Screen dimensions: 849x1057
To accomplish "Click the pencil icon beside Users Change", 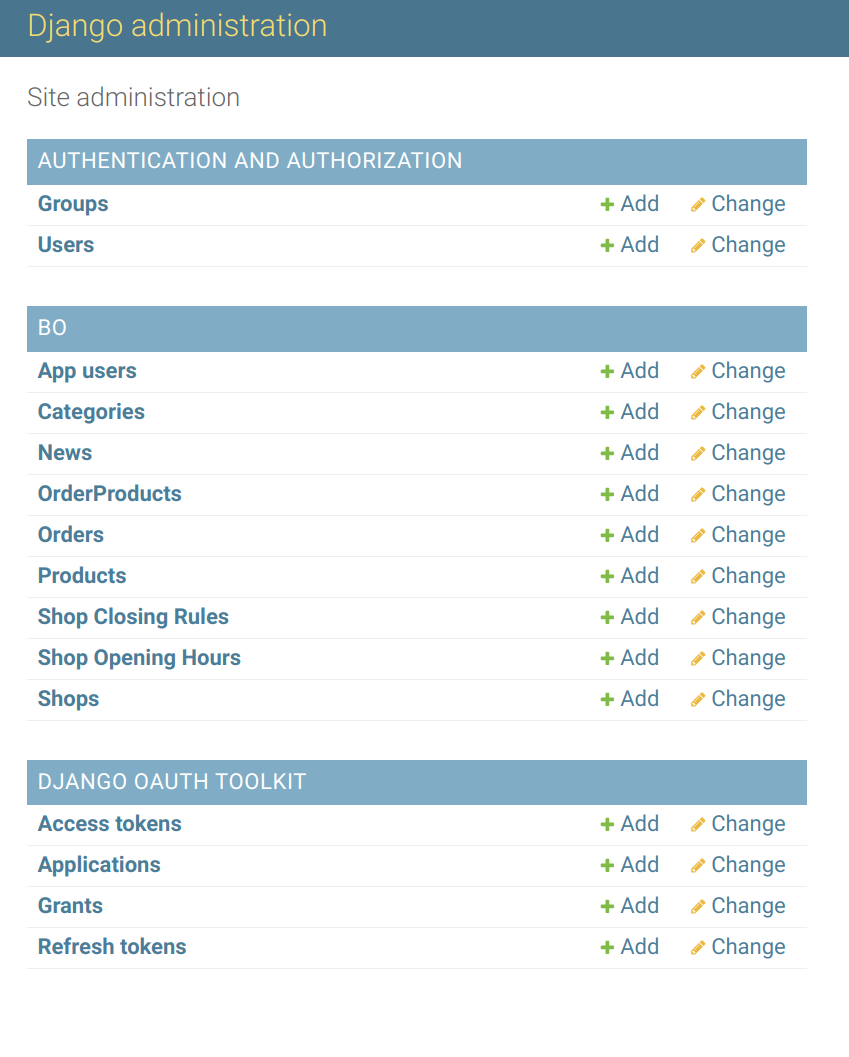I will coord(698,245).
